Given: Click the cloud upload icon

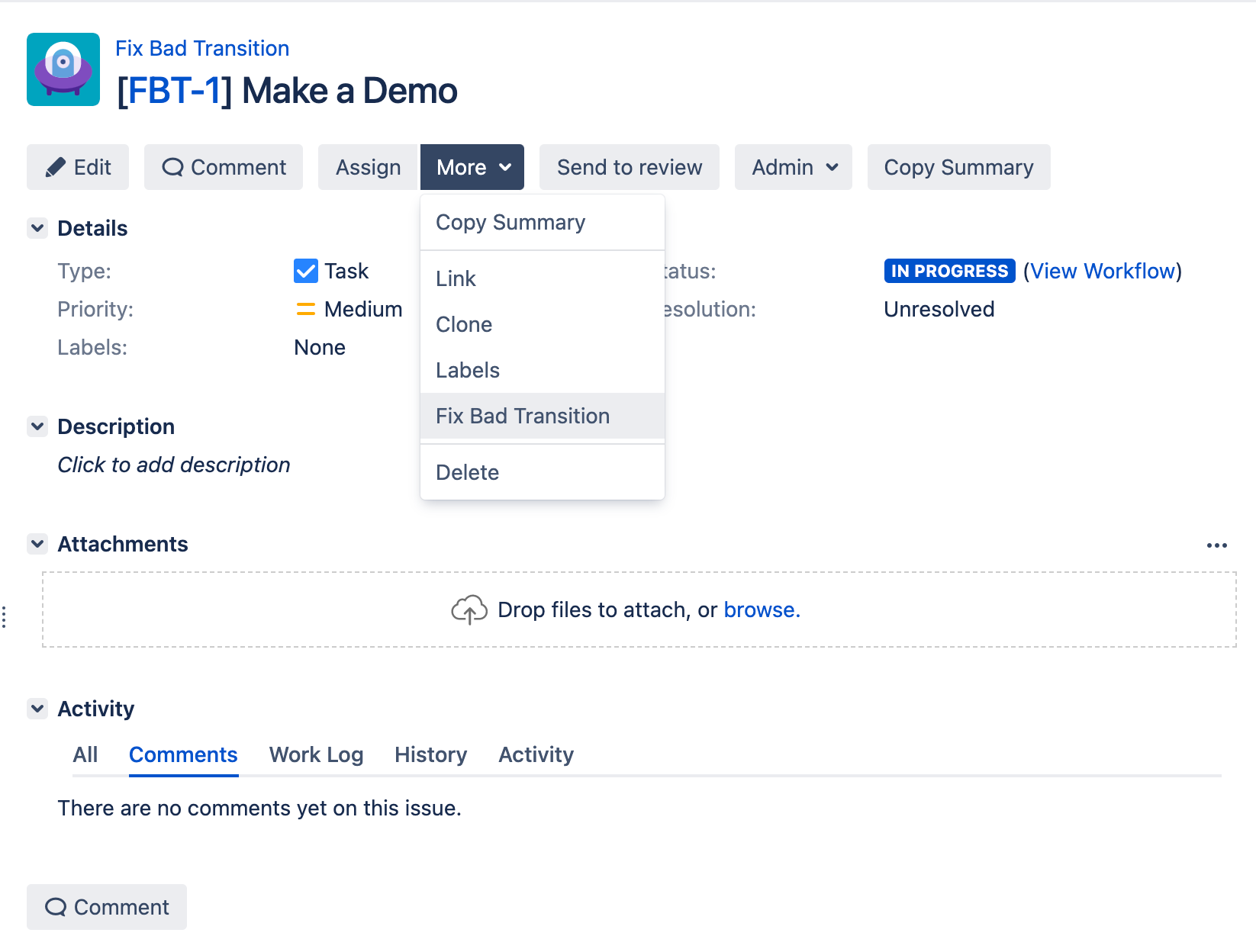Looking at the screenshot, I should [469, 609].
